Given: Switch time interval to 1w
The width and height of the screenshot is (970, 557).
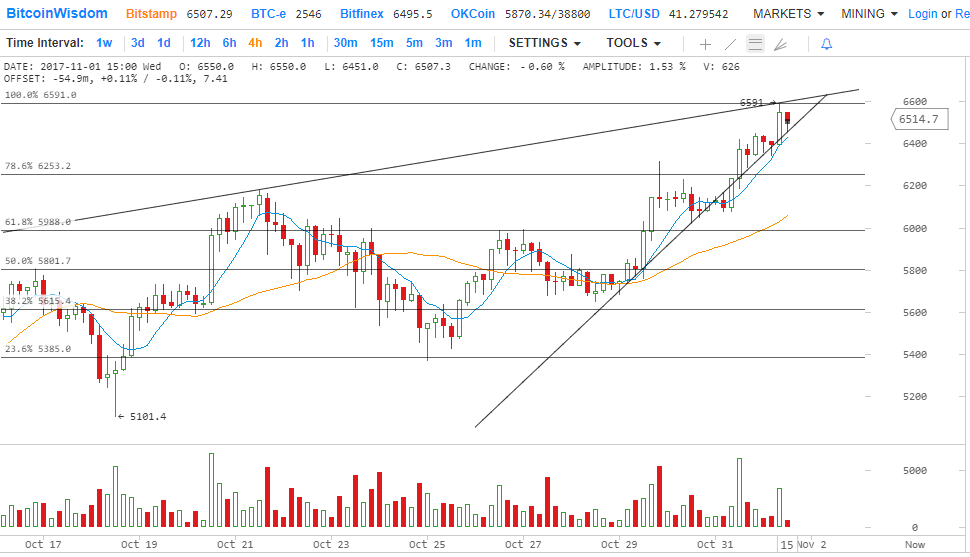Looking at the screenshot, I should point(104,43).
